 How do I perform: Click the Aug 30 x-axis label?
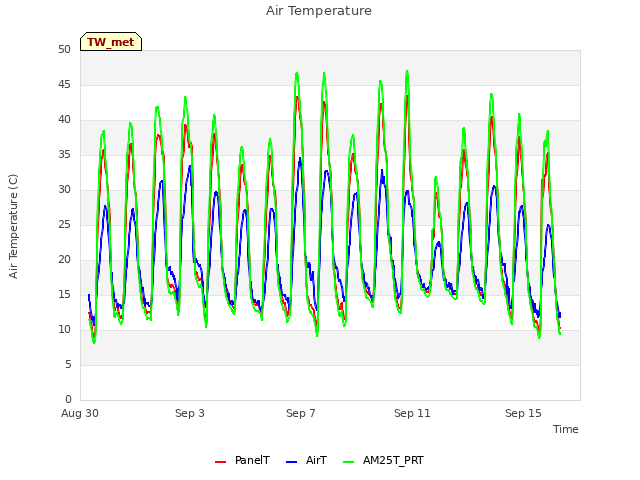pyautogui.click(x=80, y=413)
